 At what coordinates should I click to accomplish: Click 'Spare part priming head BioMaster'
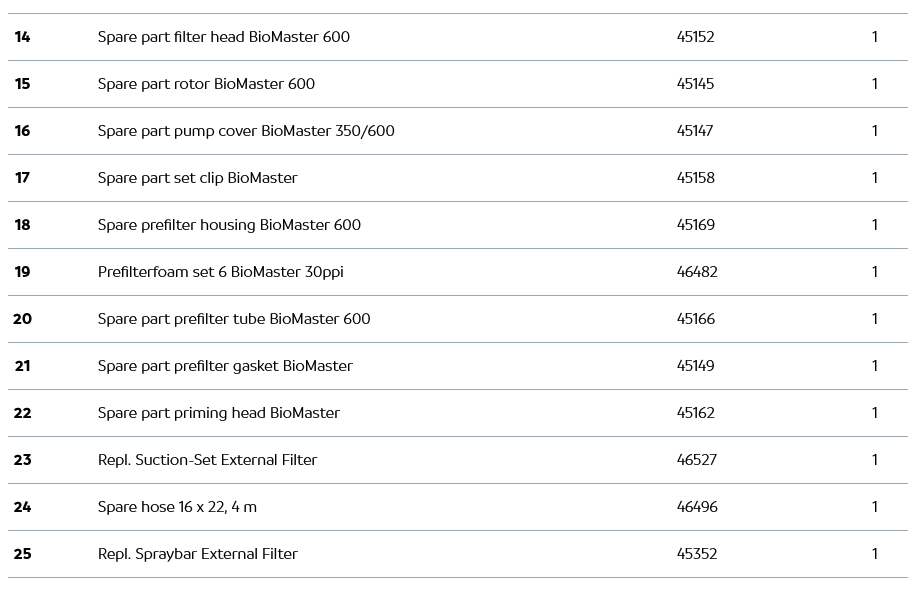pyautogui.click(x=218, y=413)
